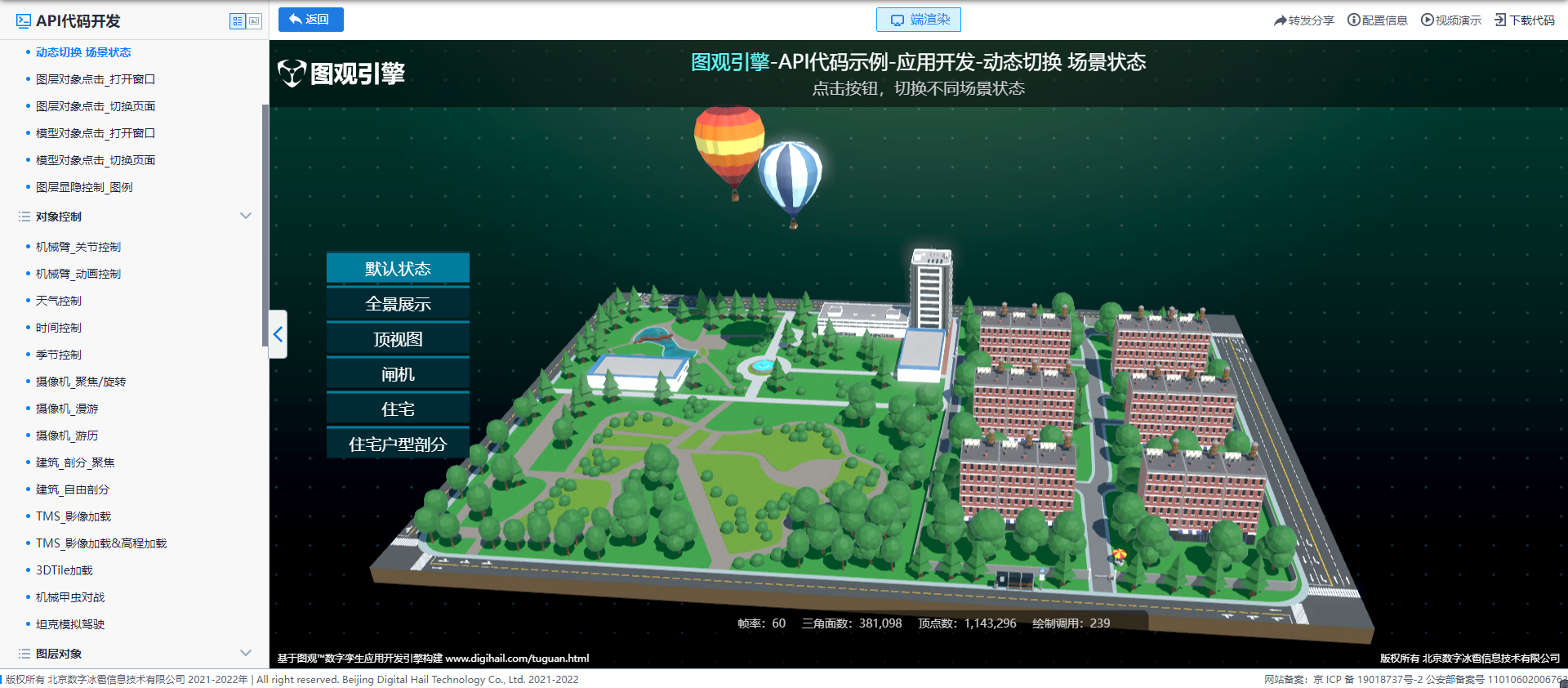The height and width of the screenshot is (688, 1568).
Task: Click the API代码开发 terminal icon
Action: tap(24, 21)
